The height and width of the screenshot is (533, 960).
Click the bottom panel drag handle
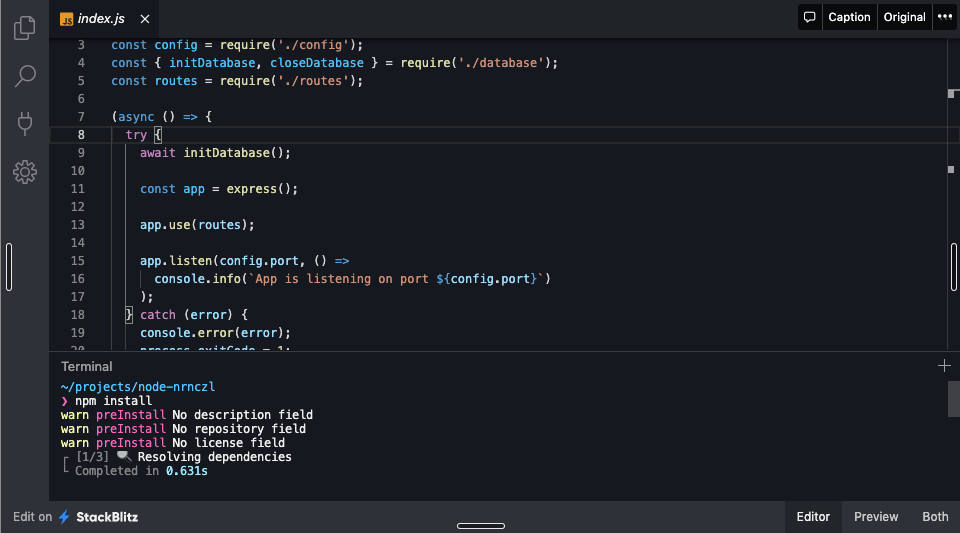click(480, 526)
